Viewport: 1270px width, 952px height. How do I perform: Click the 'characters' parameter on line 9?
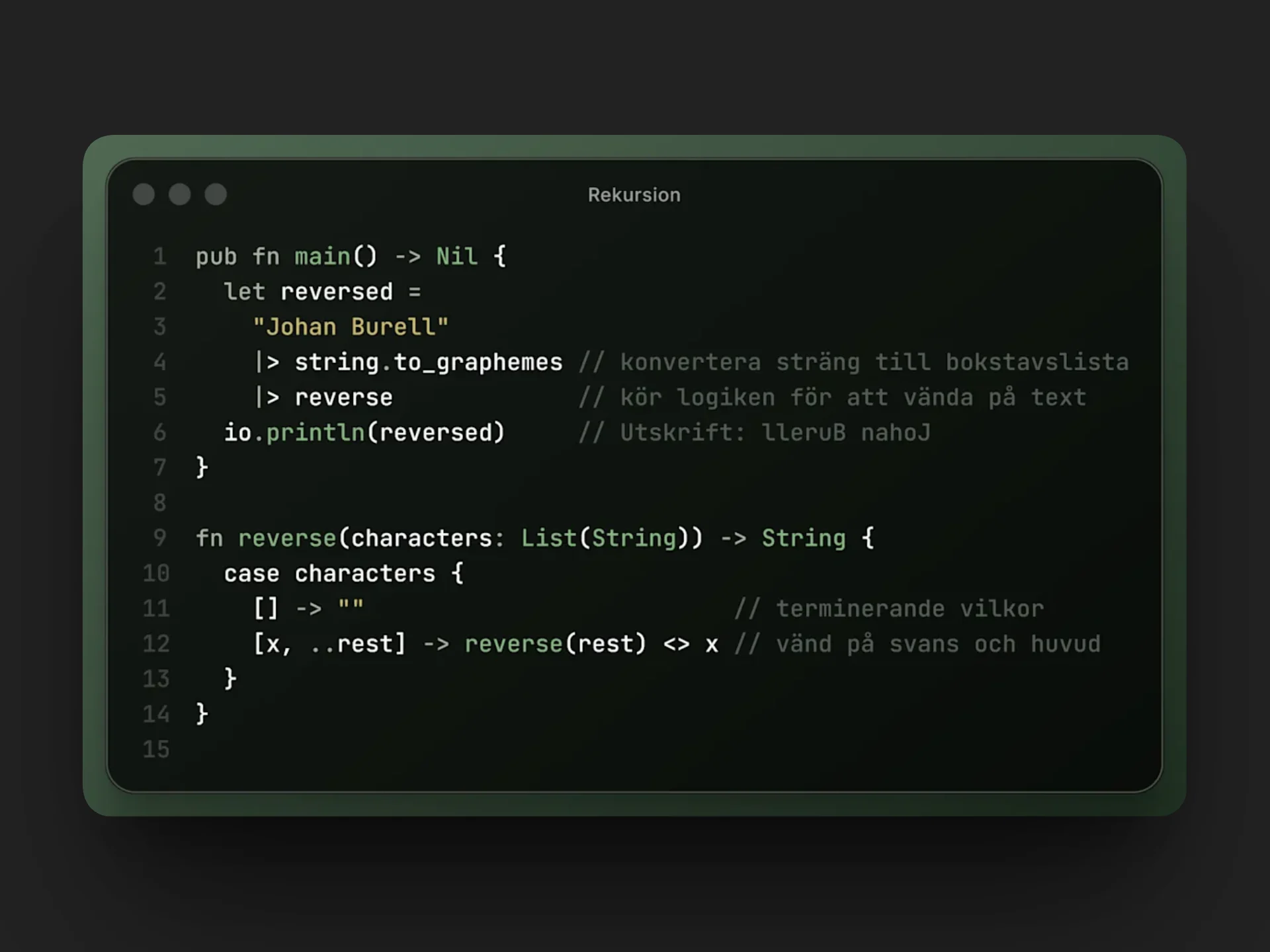(421, 538)
